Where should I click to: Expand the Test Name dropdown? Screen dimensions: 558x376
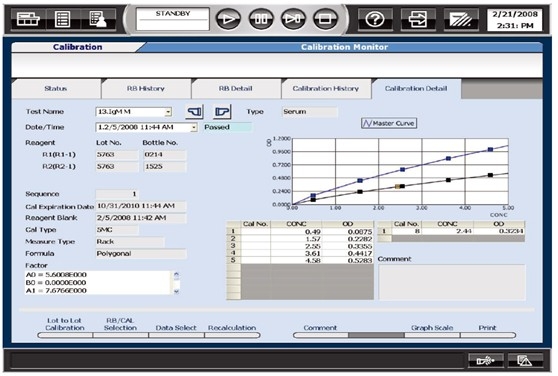(168, 112)
